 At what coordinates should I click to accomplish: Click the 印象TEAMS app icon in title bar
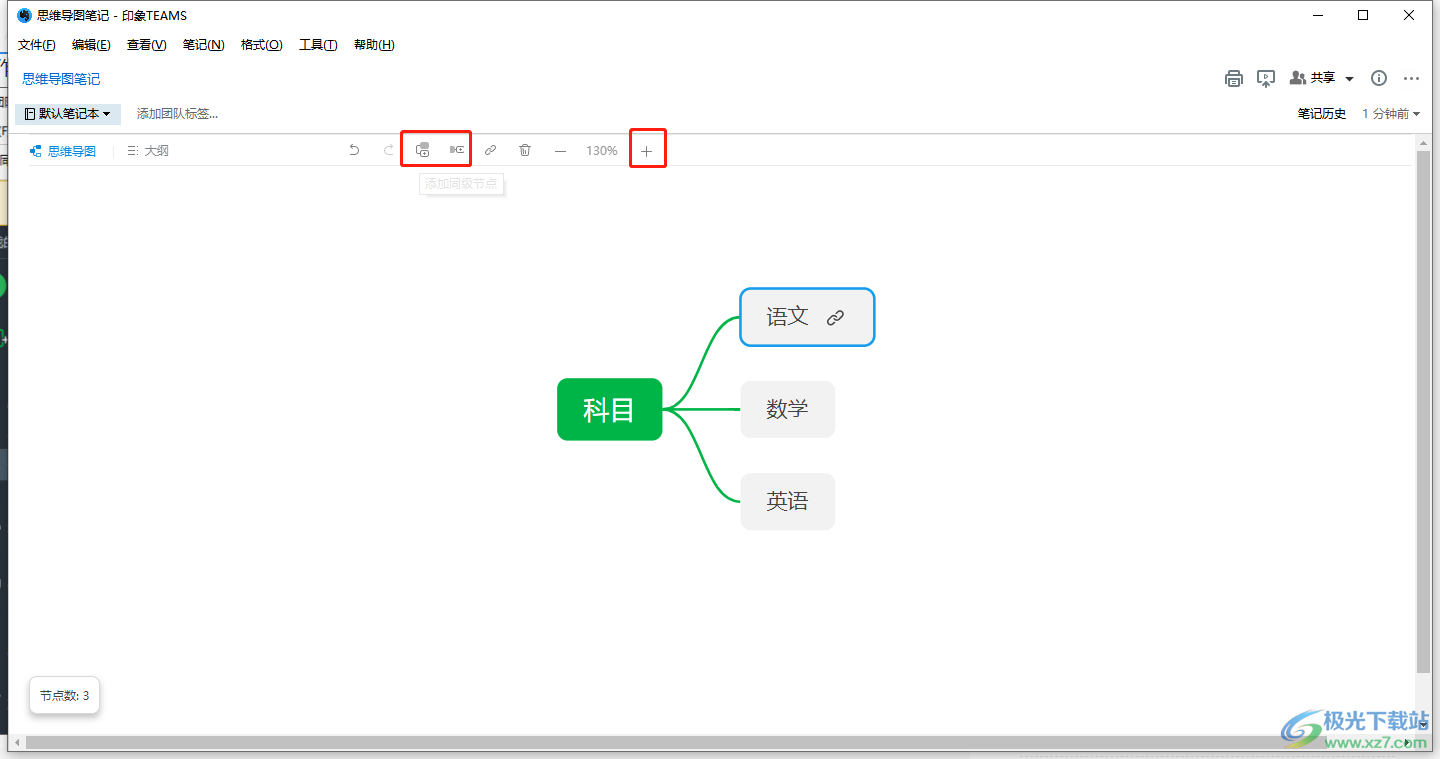[25, 15]
